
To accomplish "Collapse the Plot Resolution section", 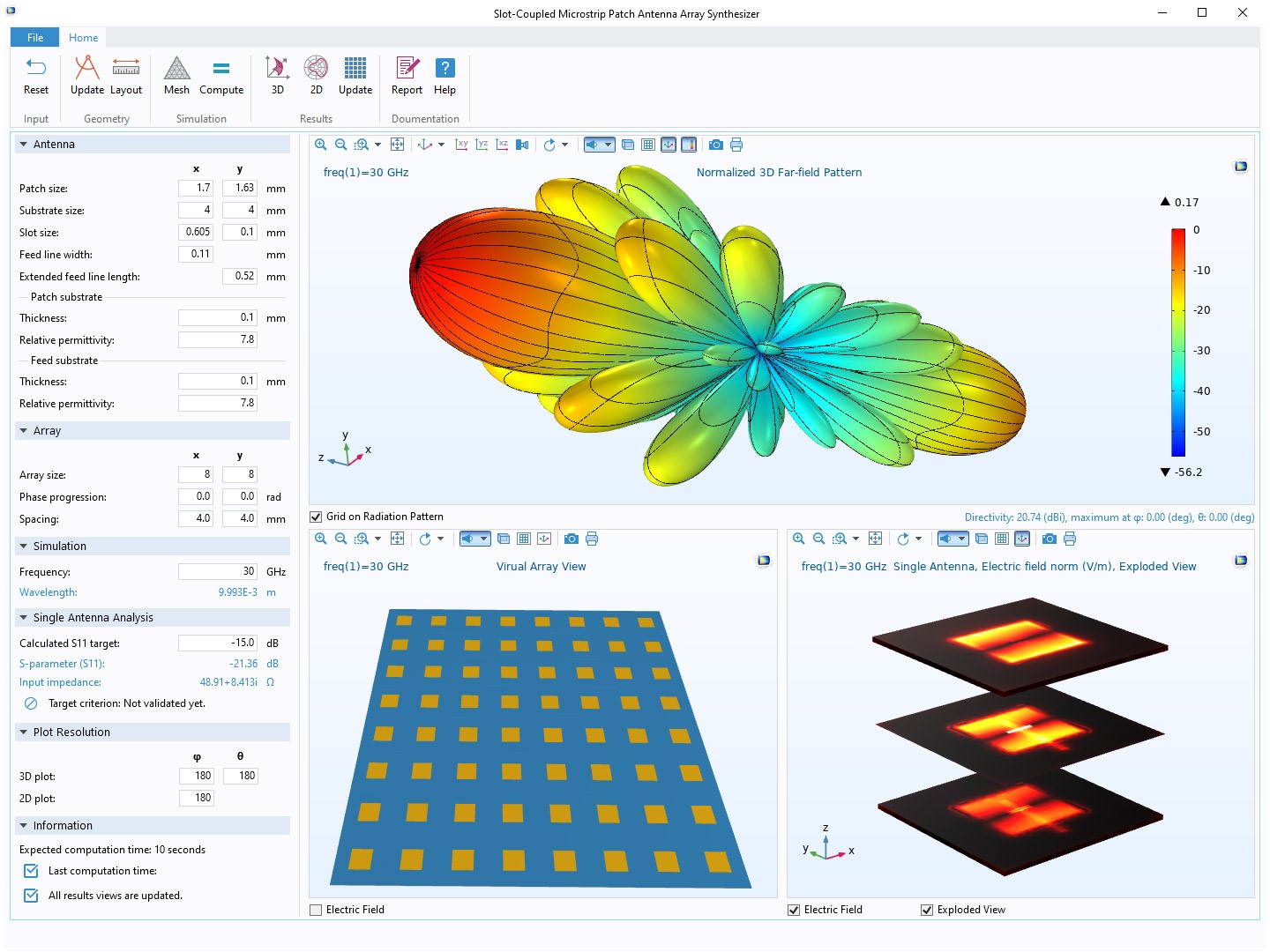I will [24, 733].
